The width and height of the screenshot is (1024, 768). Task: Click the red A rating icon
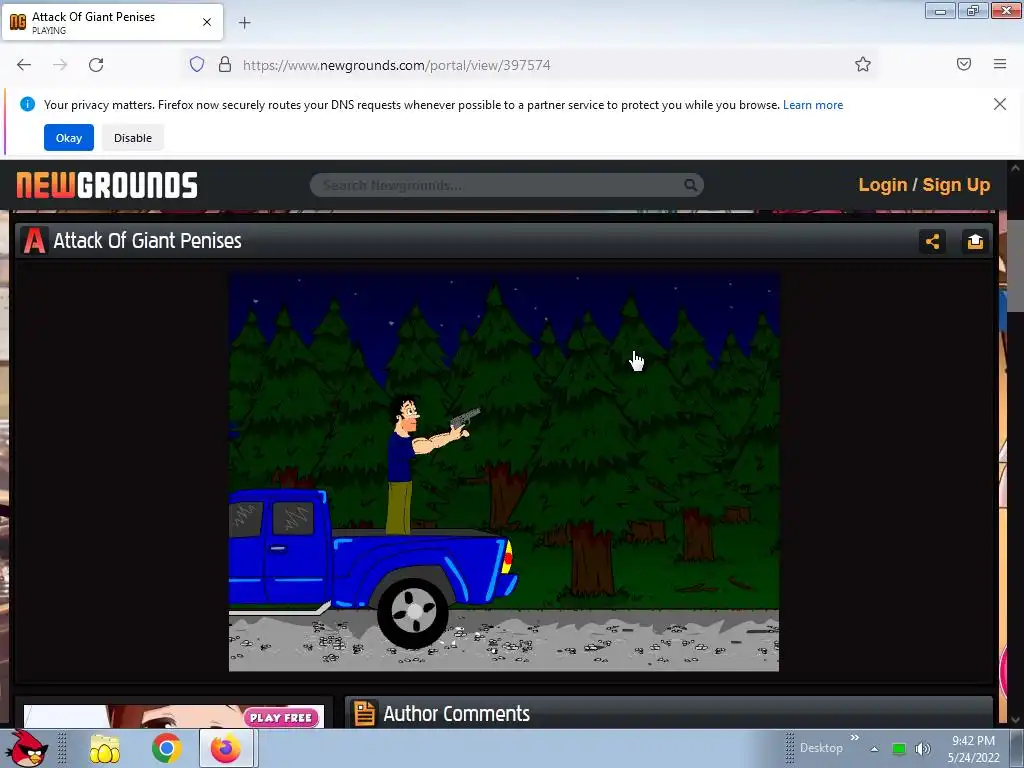tap(34, 240)
